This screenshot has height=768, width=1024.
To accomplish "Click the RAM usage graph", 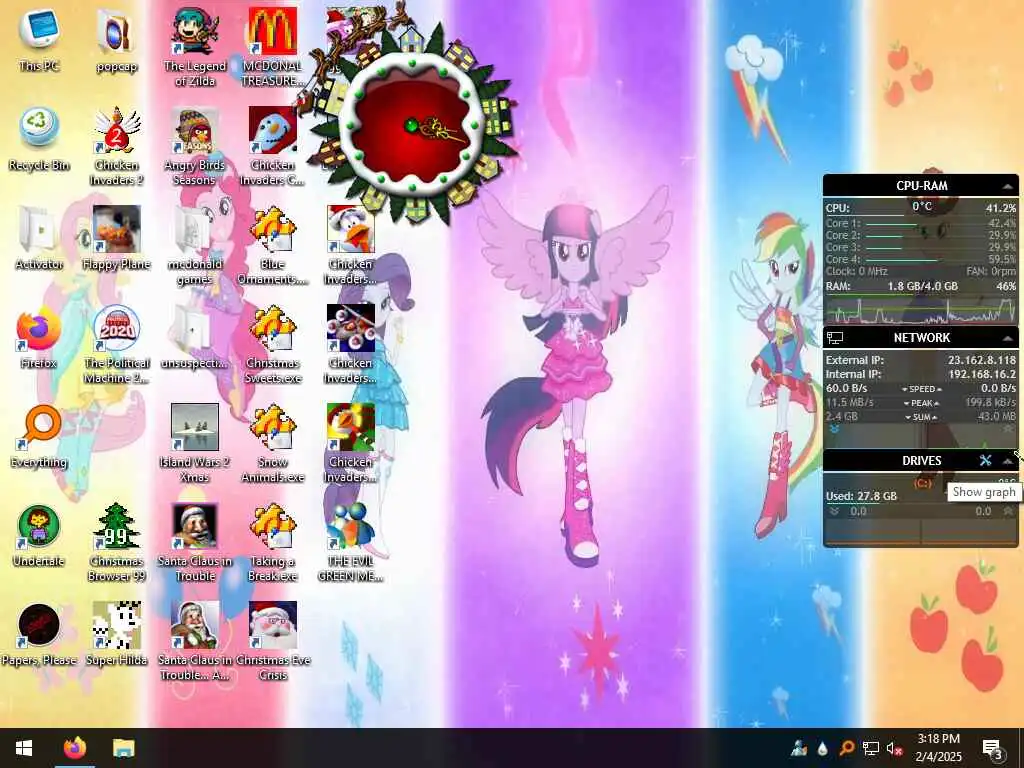I will tap(921, 310).
